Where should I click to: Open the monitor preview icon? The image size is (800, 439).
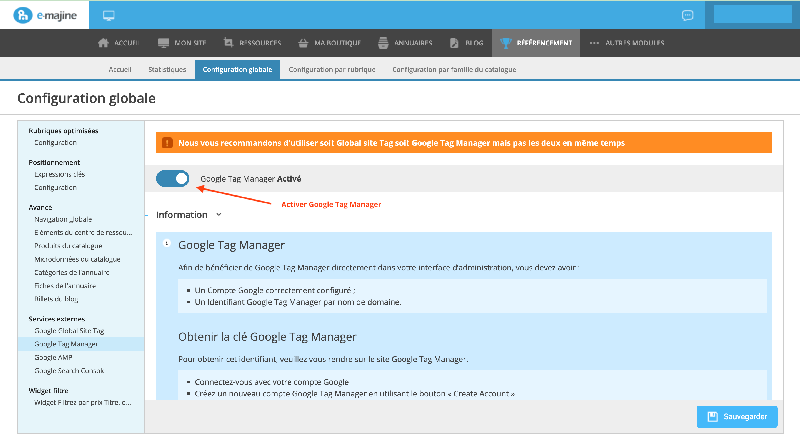tap(109, 16)
